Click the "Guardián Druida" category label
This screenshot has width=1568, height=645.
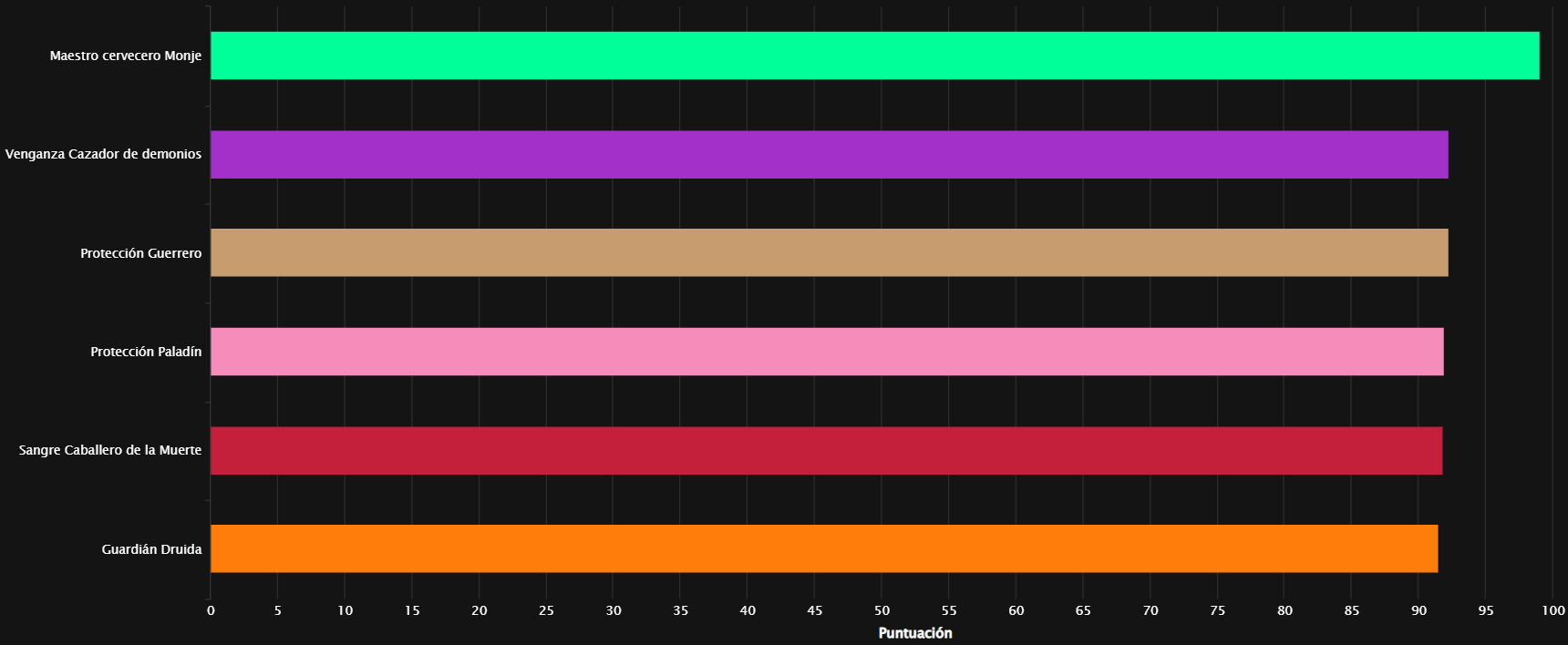(151, 549)
